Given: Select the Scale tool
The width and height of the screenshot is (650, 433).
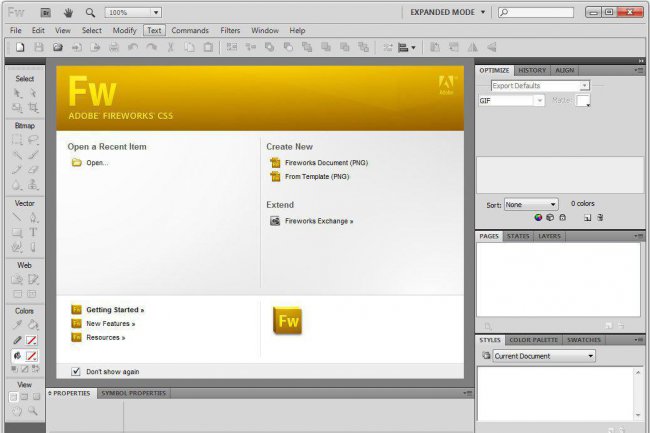Looking at the screenshot, I should coord(17,108).
